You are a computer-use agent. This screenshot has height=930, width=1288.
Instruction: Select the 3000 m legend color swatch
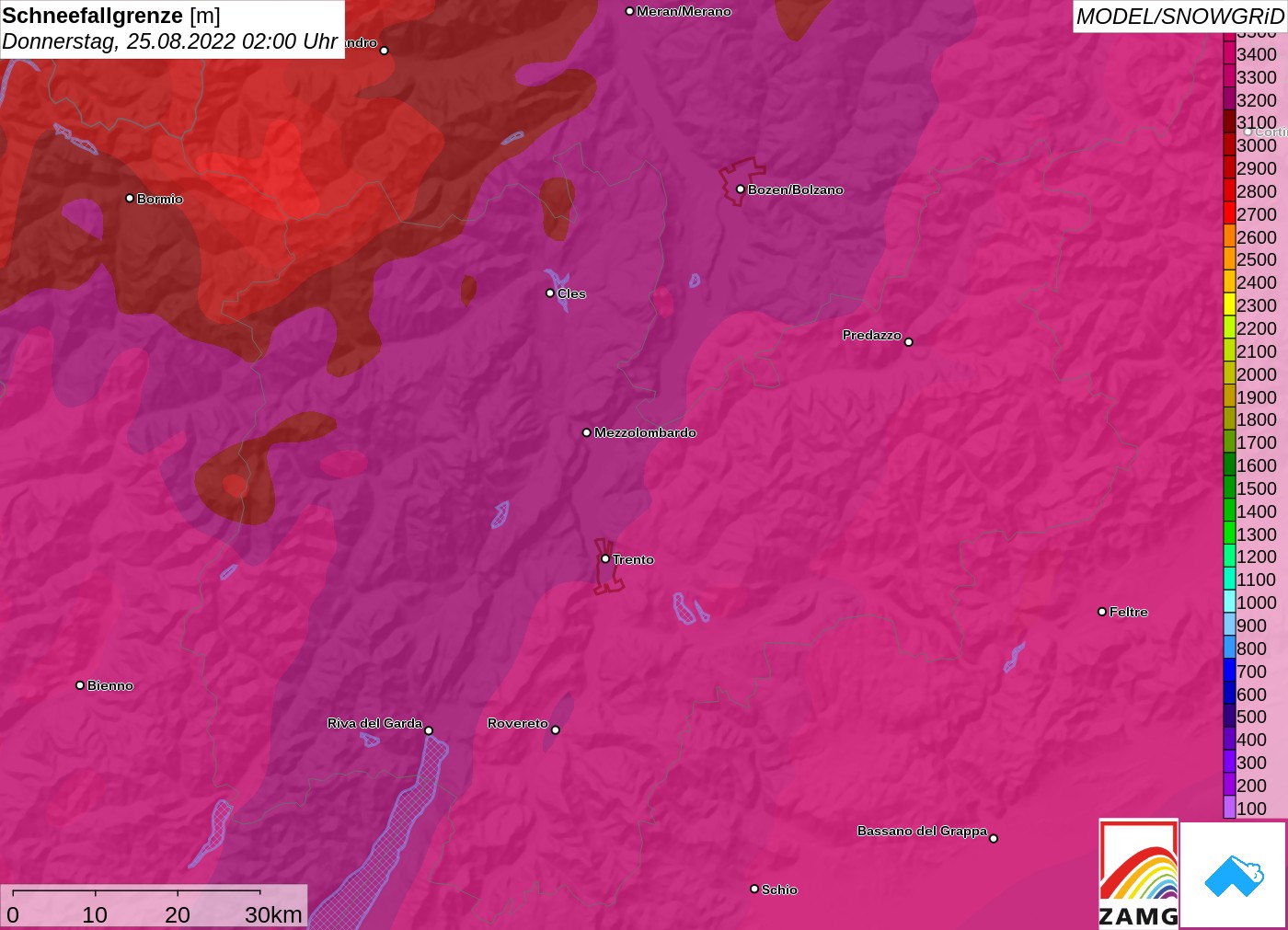1229,145
